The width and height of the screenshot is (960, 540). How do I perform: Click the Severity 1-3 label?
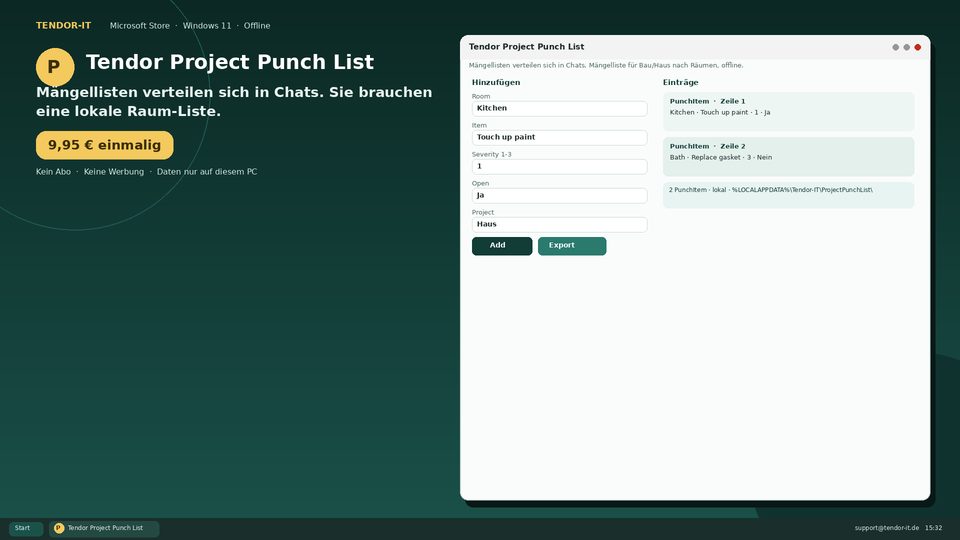pos(492,154)
